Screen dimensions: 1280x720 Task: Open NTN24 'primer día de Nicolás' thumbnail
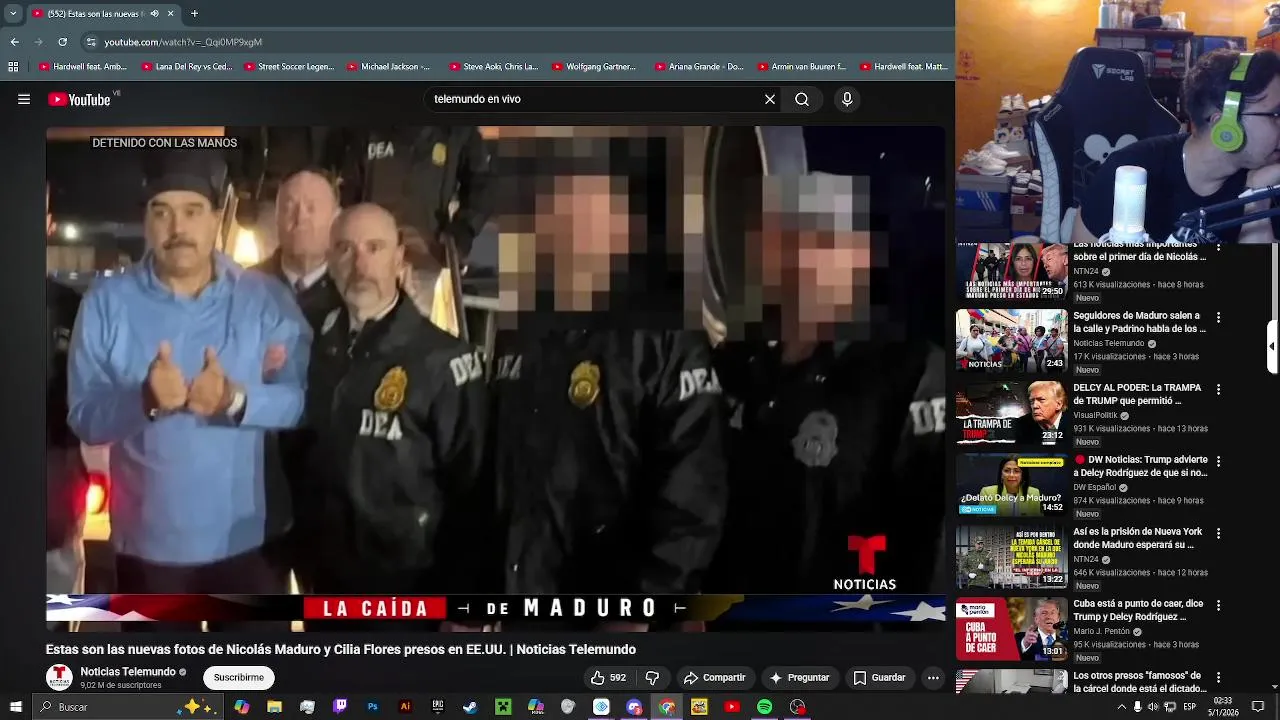point(1012,270)
